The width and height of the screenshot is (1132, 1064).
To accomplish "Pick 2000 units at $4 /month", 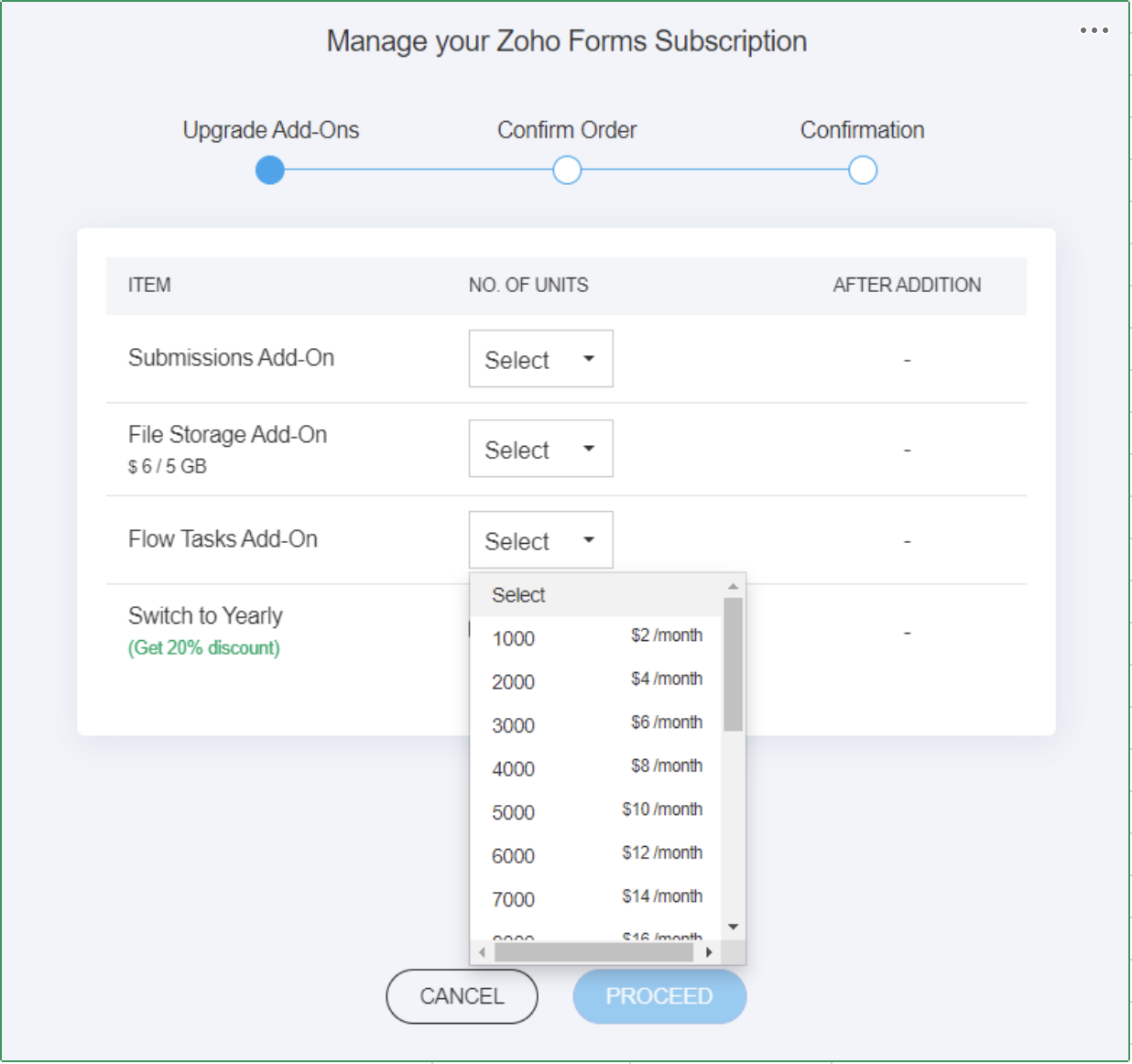I will [x=595, y=681].
